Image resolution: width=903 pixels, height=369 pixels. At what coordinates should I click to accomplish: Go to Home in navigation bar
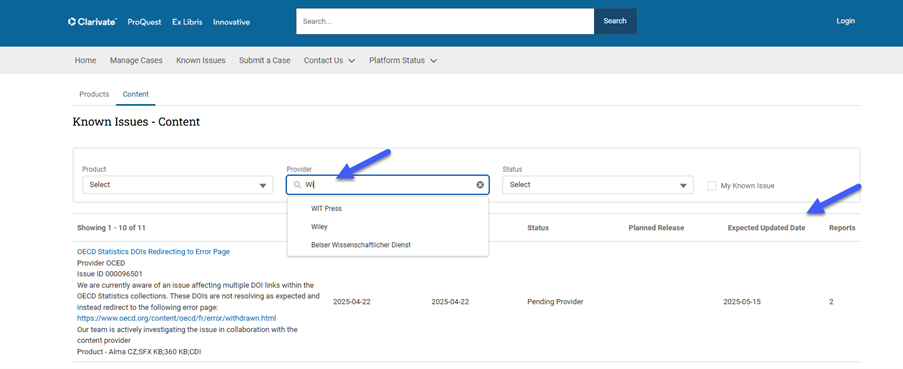(85, 60)
